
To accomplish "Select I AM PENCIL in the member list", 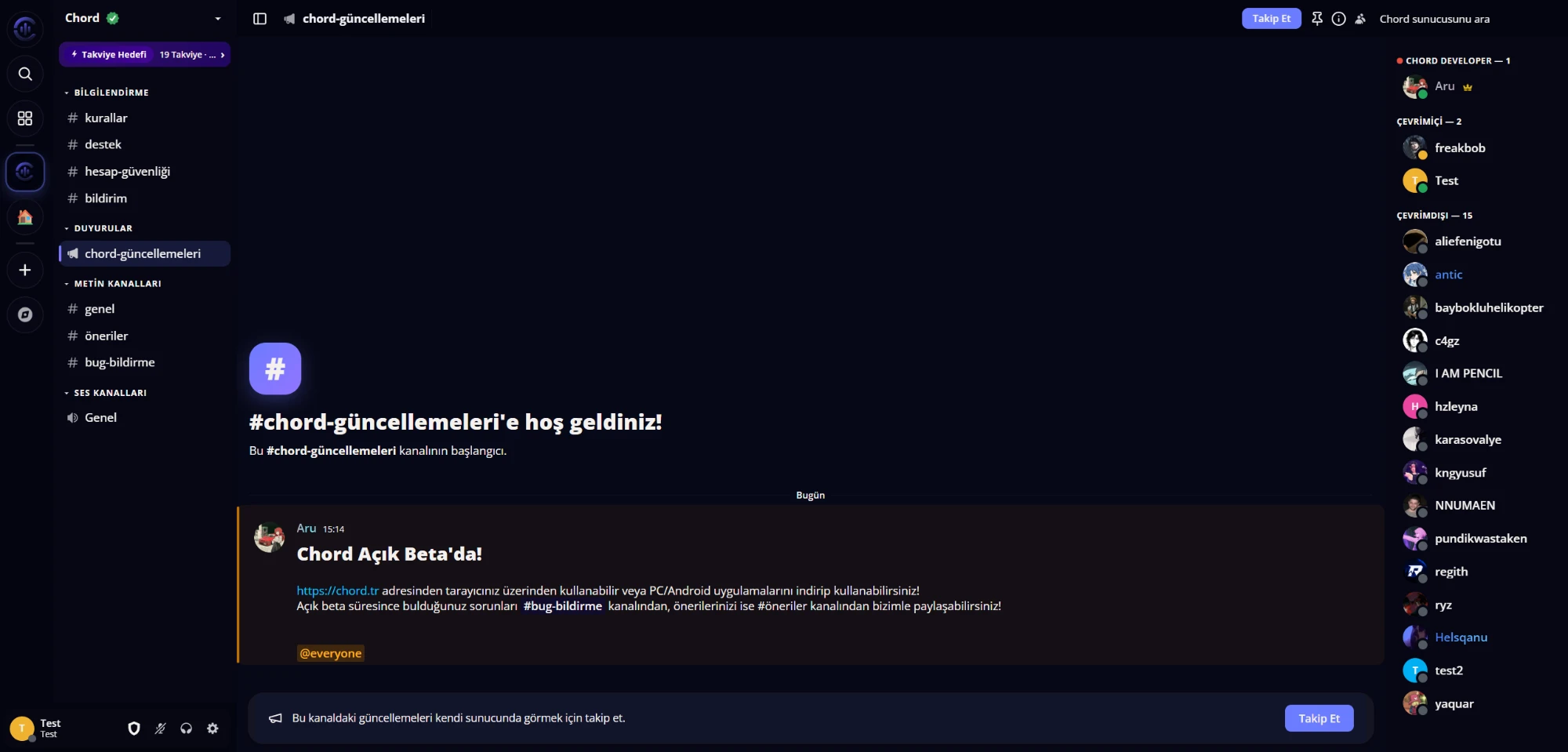I will pos(1474,373).
